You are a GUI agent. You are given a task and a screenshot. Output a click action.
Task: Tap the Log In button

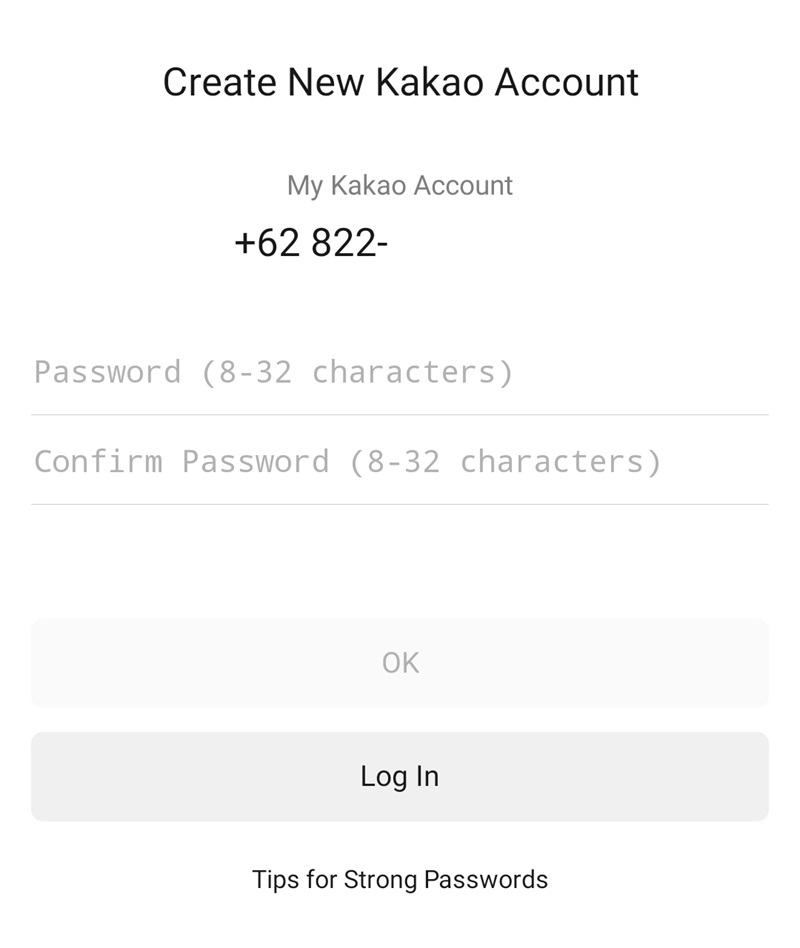coord(400,776)
